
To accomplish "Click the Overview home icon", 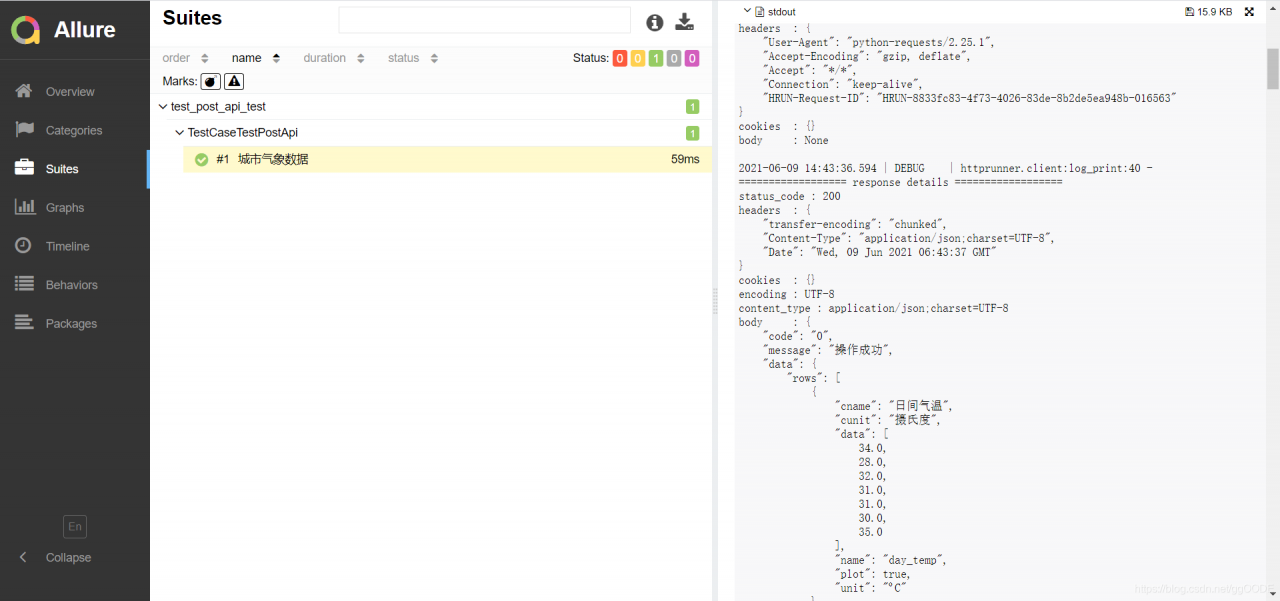I will (x=25, y=91).
